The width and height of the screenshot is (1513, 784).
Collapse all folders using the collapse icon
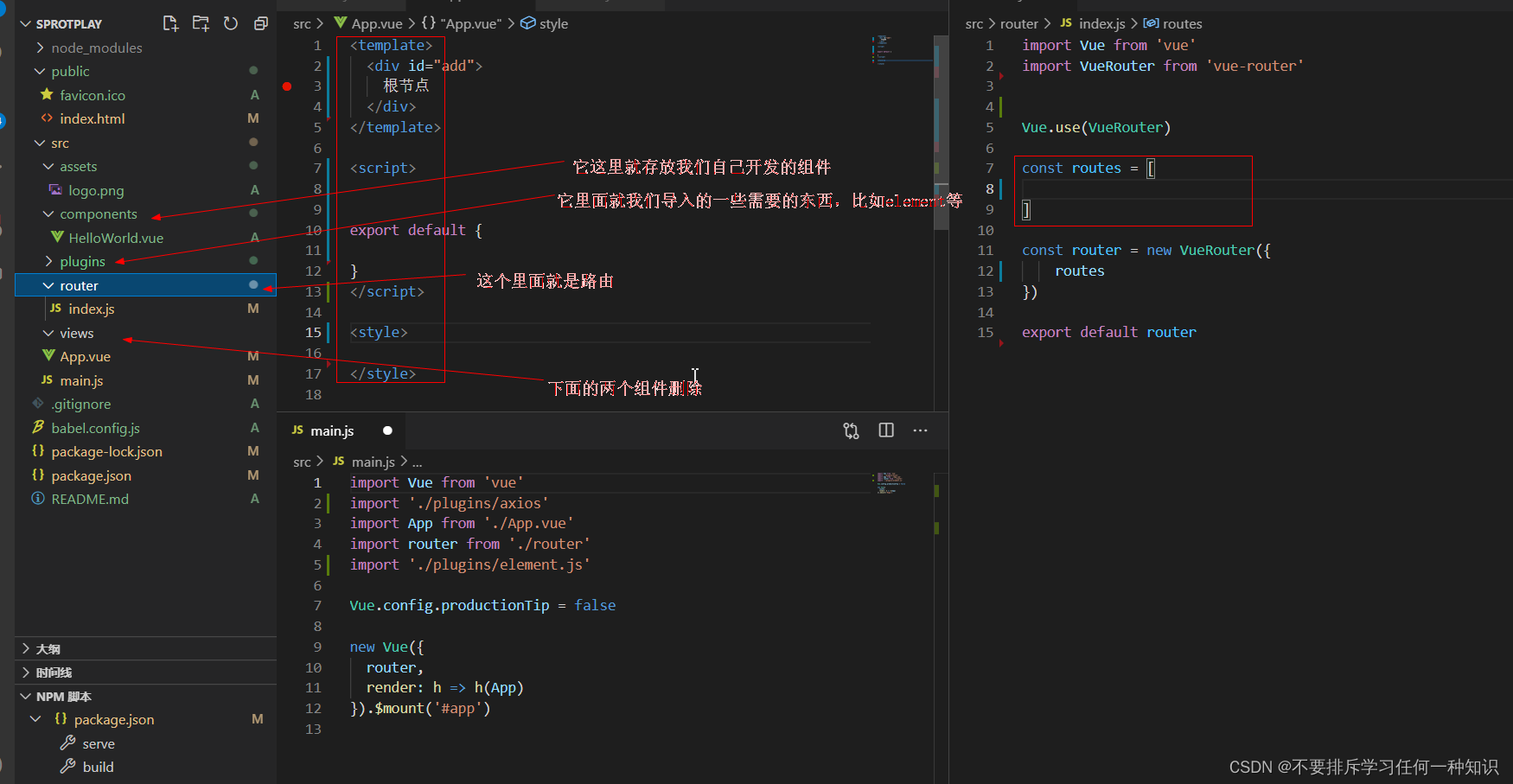pos(260,23)
